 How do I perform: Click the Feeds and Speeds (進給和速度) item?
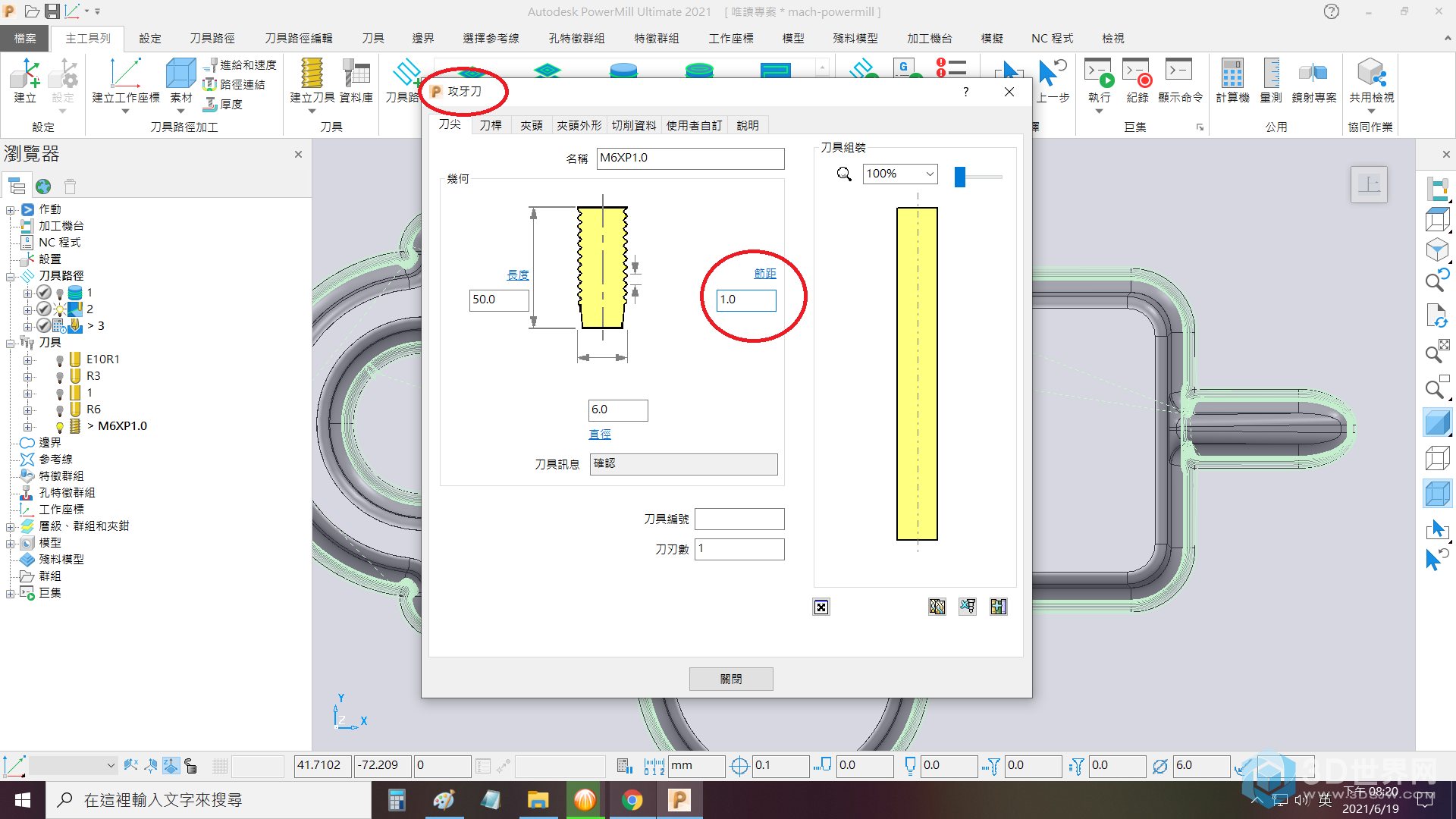click(x=240, y=65)
